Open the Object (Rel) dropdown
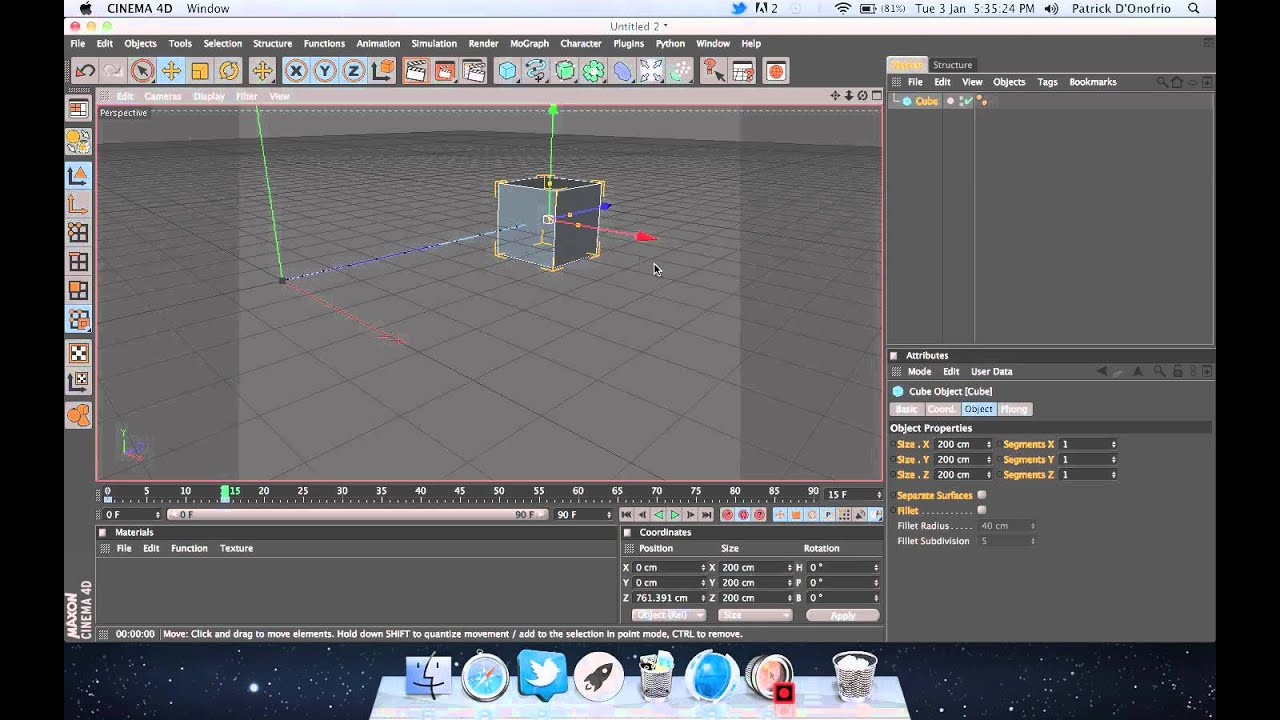 point(669,616)
